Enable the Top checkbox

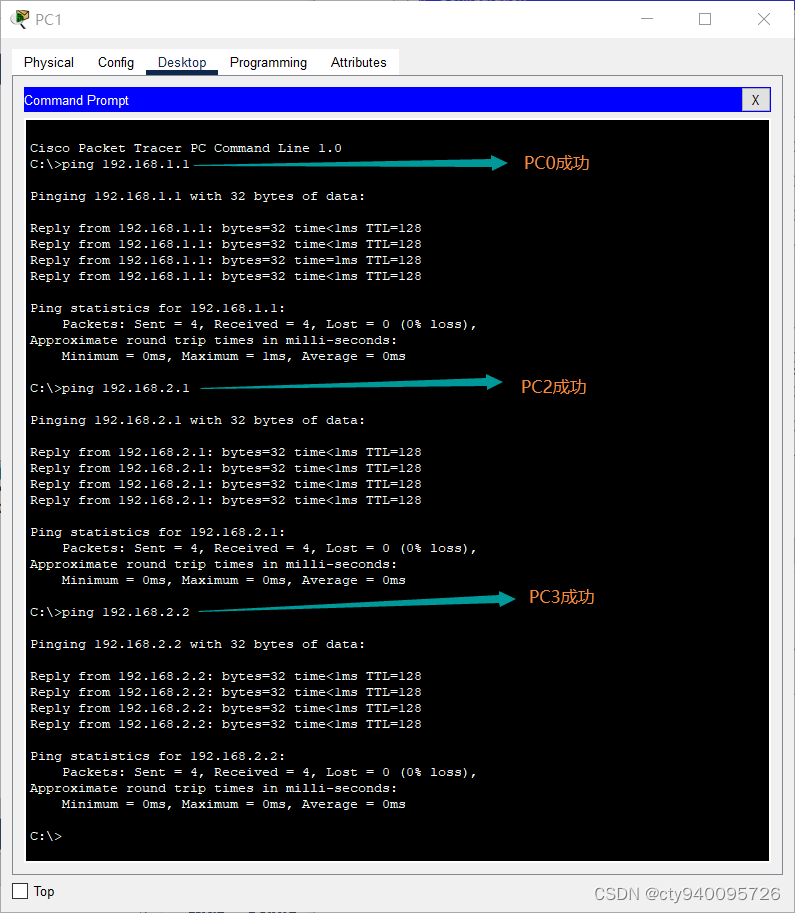click(x=20, y=891)
